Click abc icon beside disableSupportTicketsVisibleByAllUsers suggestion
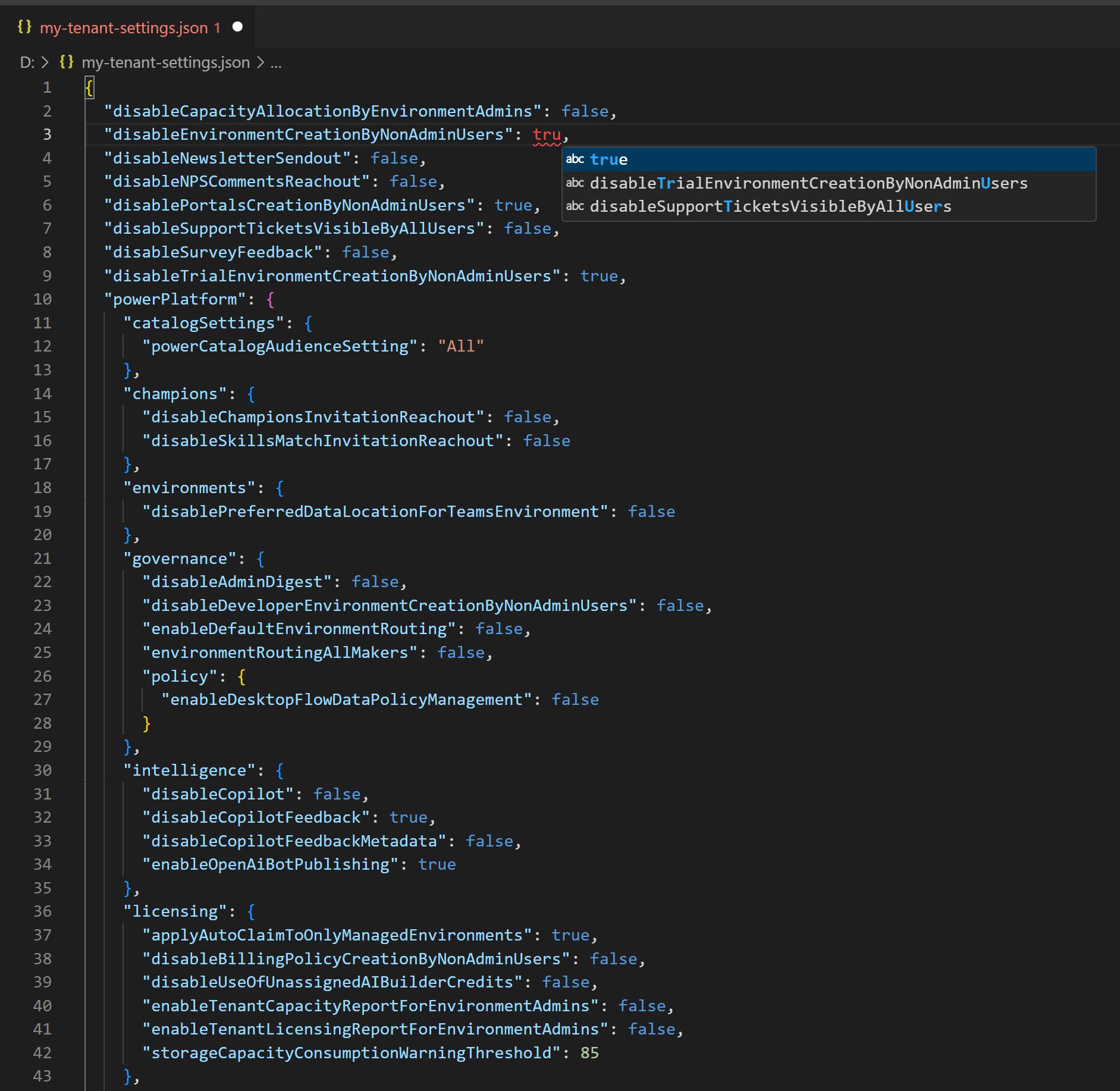 [x=575, y=206]
